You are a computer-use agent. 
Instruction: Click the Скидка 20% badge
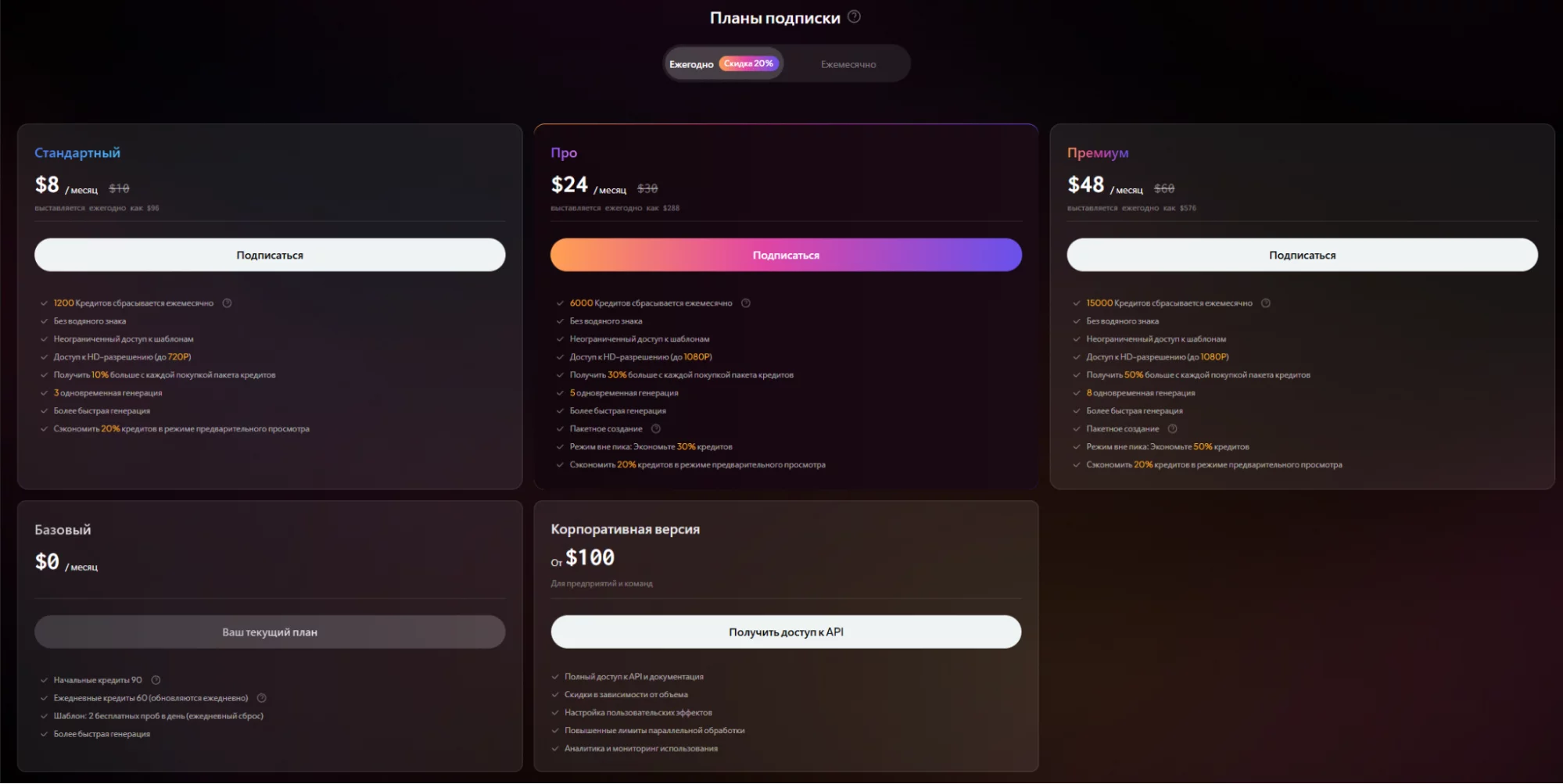748,63
